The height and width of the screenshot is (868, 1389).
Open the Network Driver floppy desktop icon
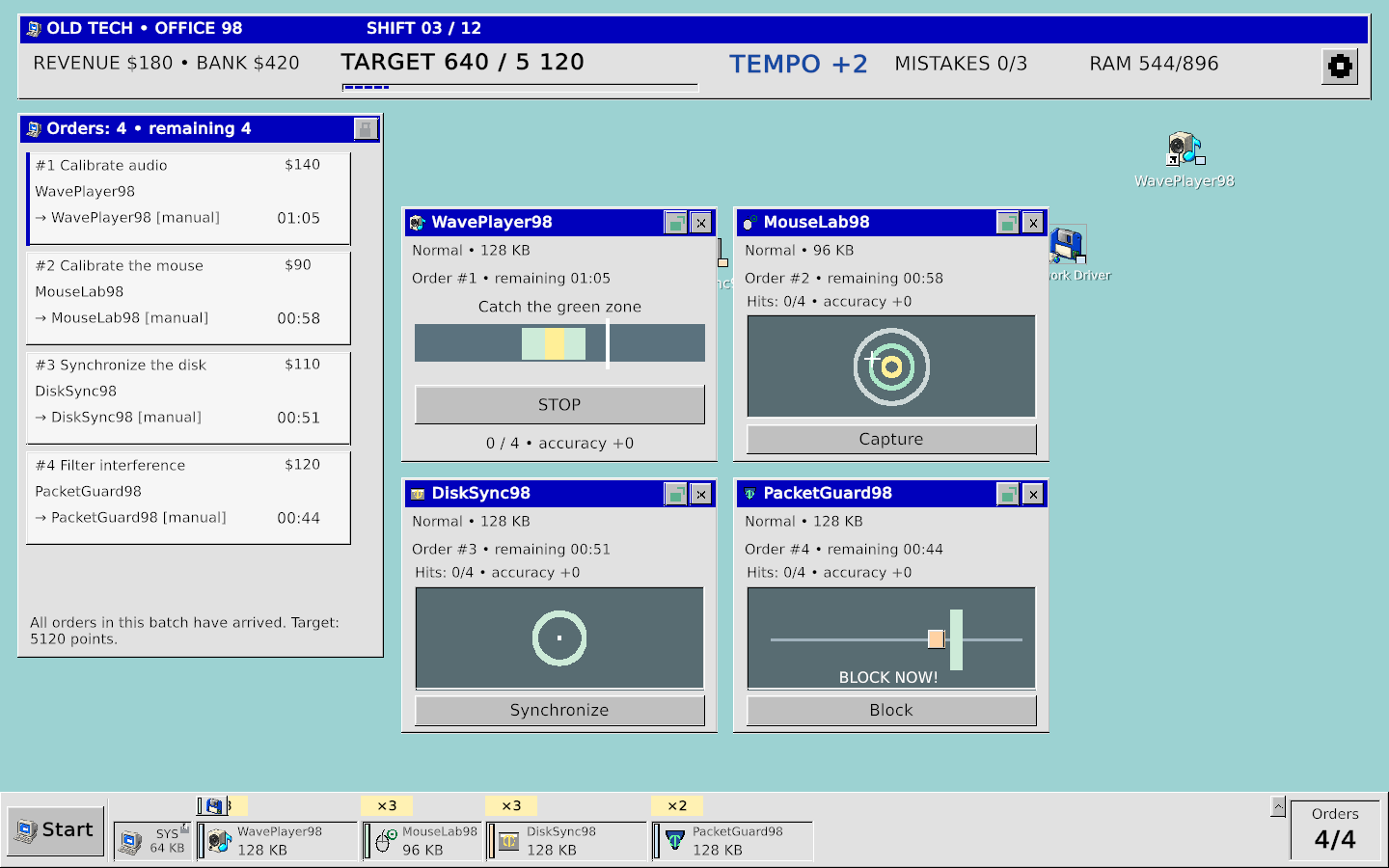1069,255
